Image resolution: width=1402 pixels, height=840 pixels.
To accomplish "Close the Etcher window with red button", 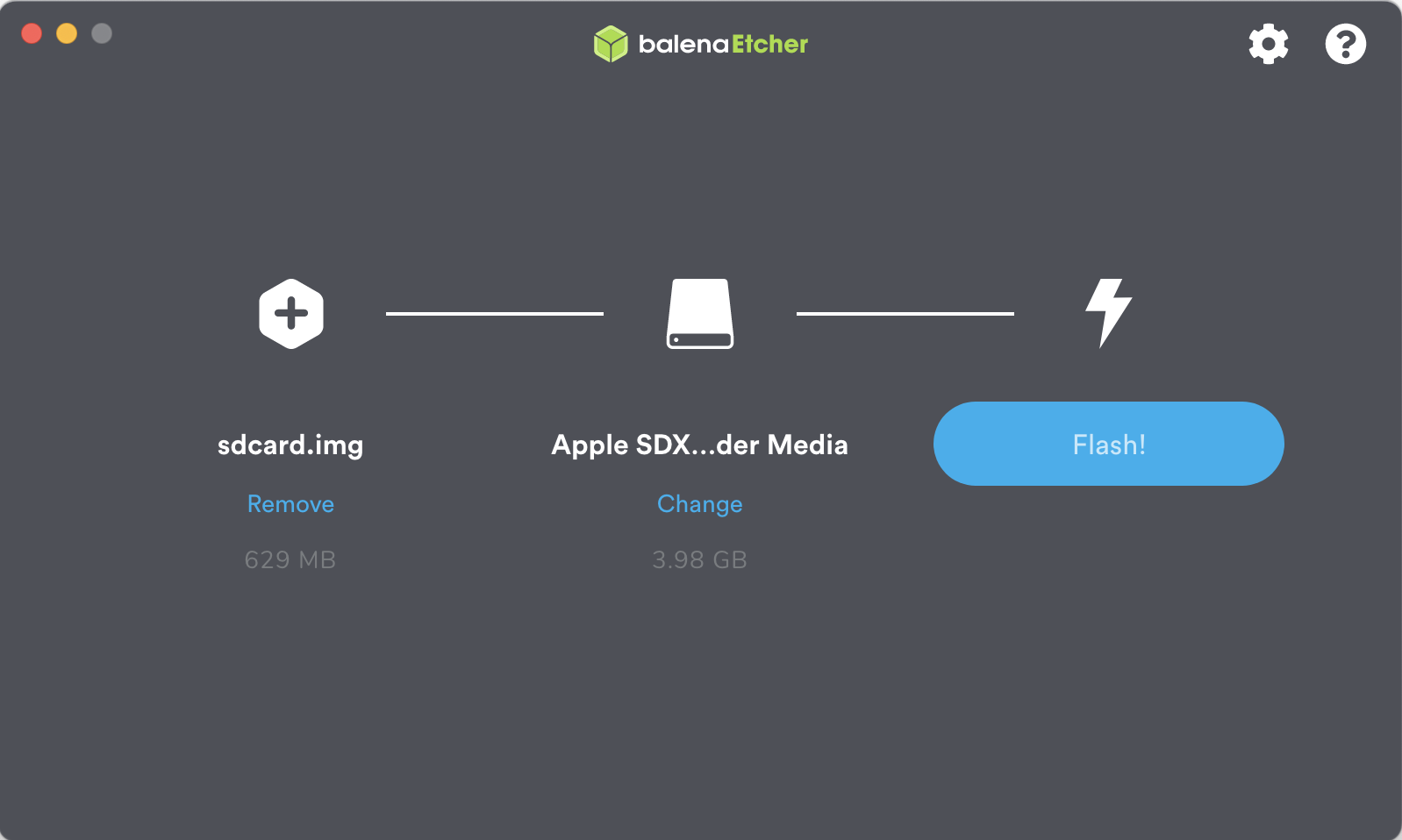I will [32, 33].
